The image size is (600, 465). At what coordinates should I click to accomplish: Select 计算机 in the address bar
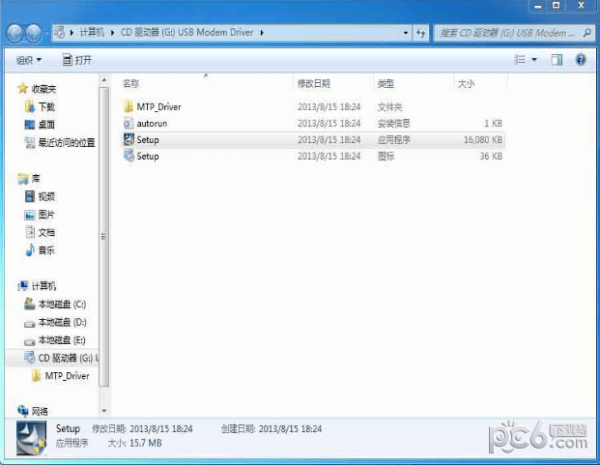coord(92,33)
